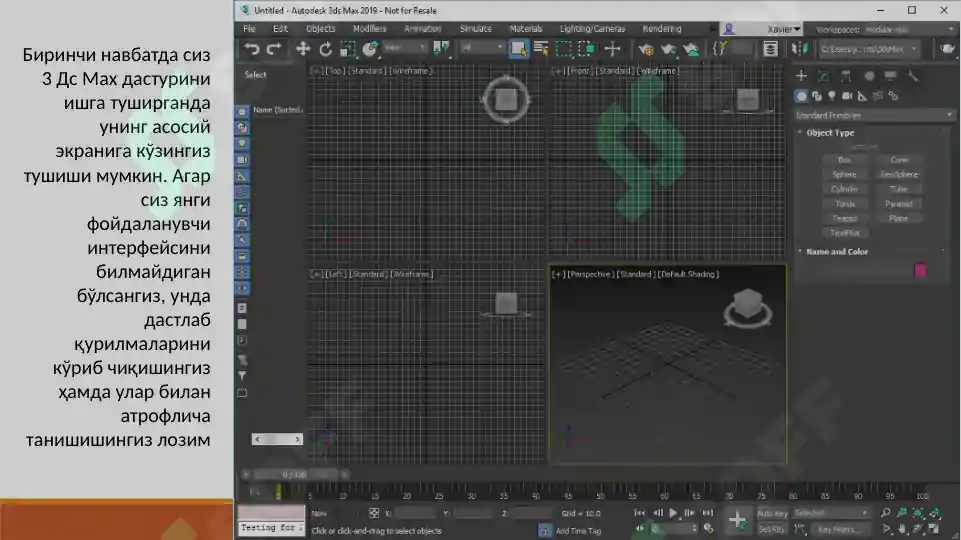The image size is (961, 540).
Task: Select Geometry category icon
Action: (801, 96)
